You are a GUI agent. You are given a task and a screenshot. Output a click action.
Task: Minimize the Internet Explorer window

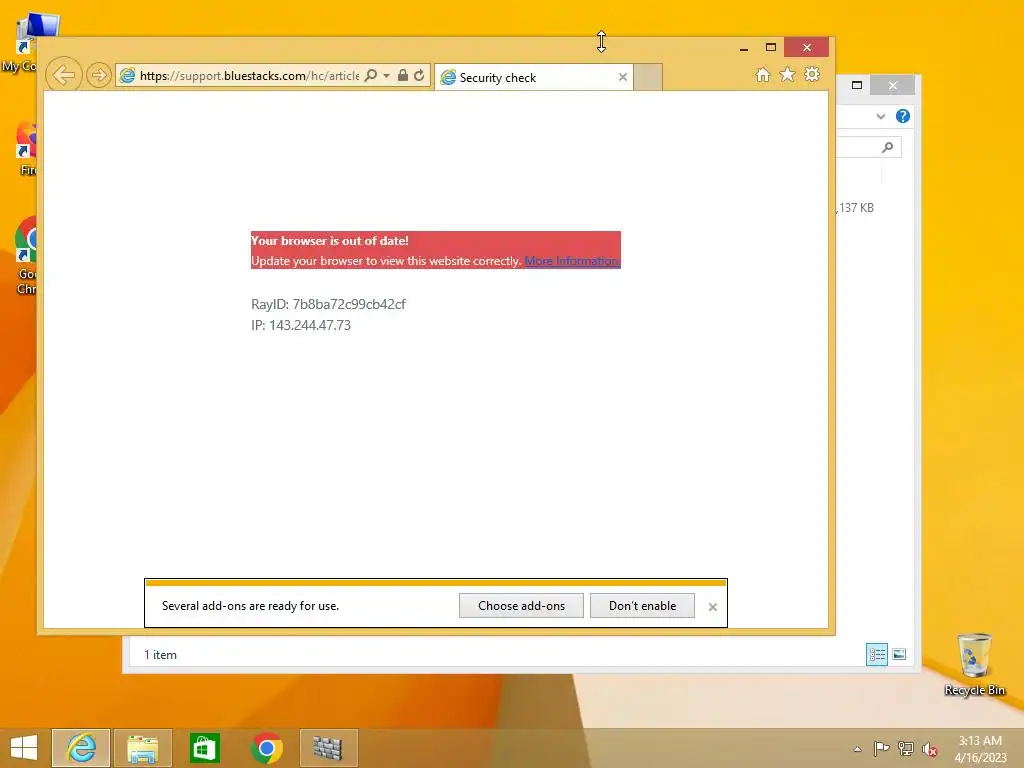pos(744,48)
